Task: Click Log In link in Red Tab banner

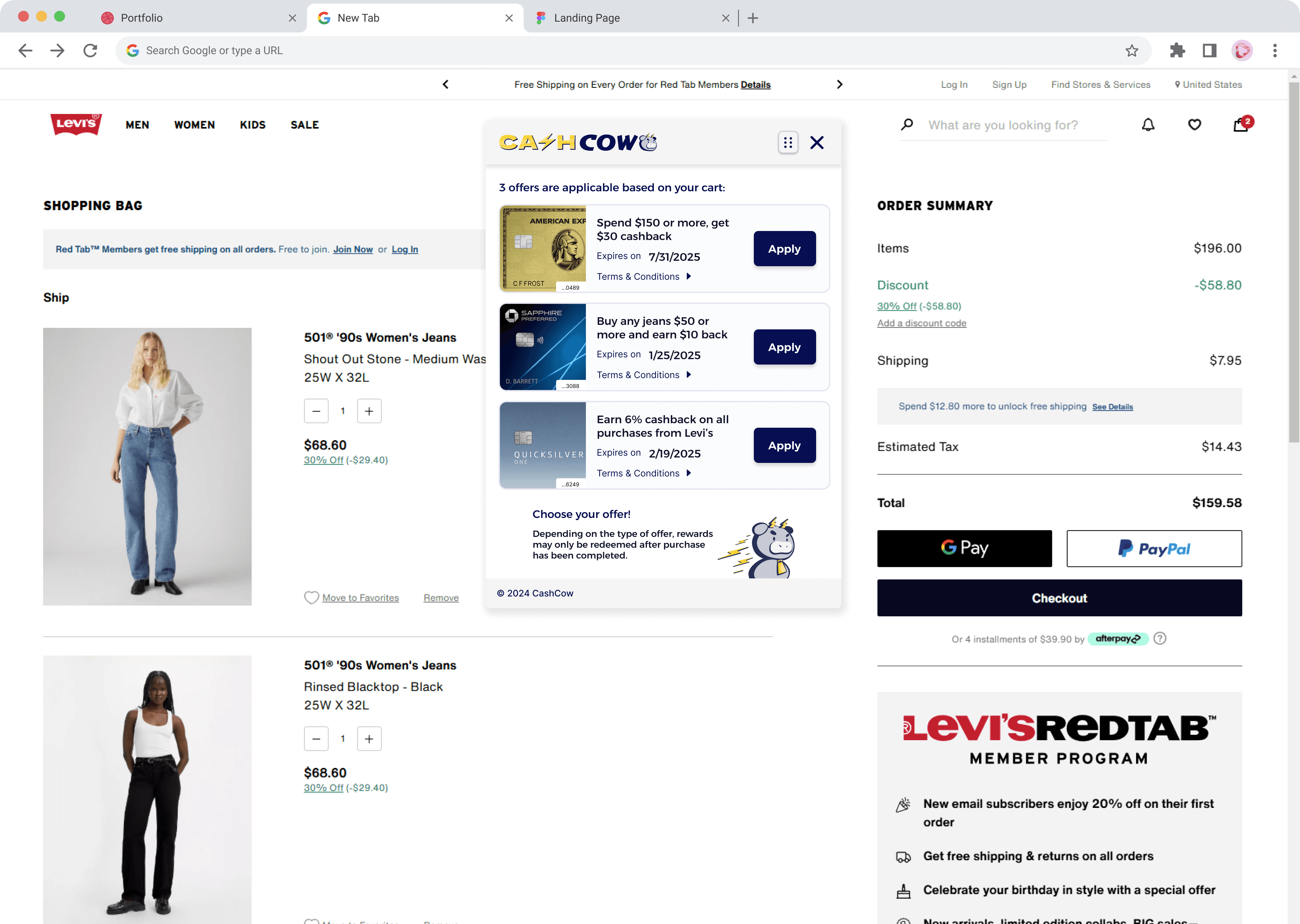Action: point(405,249)
